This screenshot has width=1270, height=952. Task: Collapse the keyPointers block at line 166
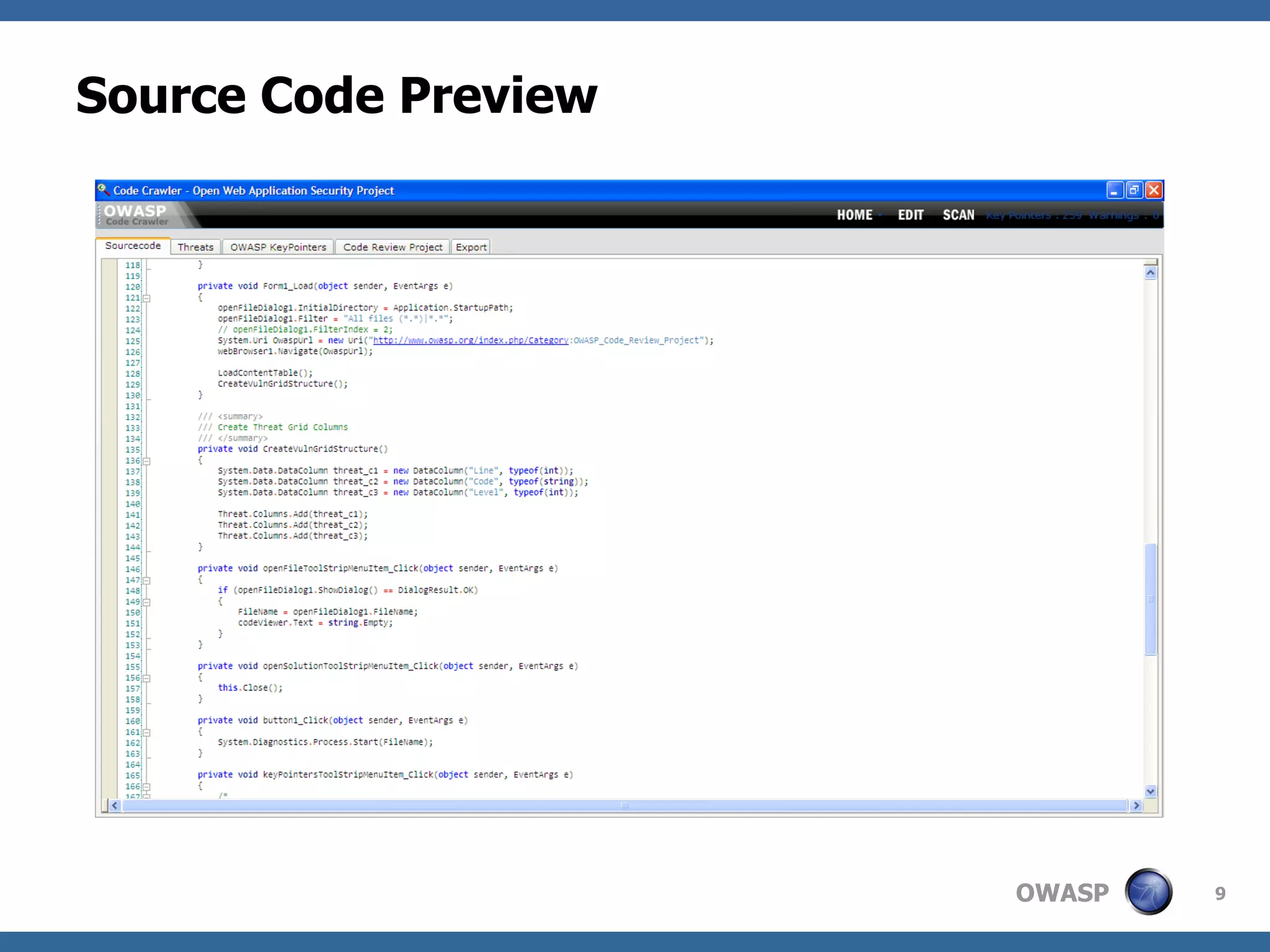click(147, 787)
